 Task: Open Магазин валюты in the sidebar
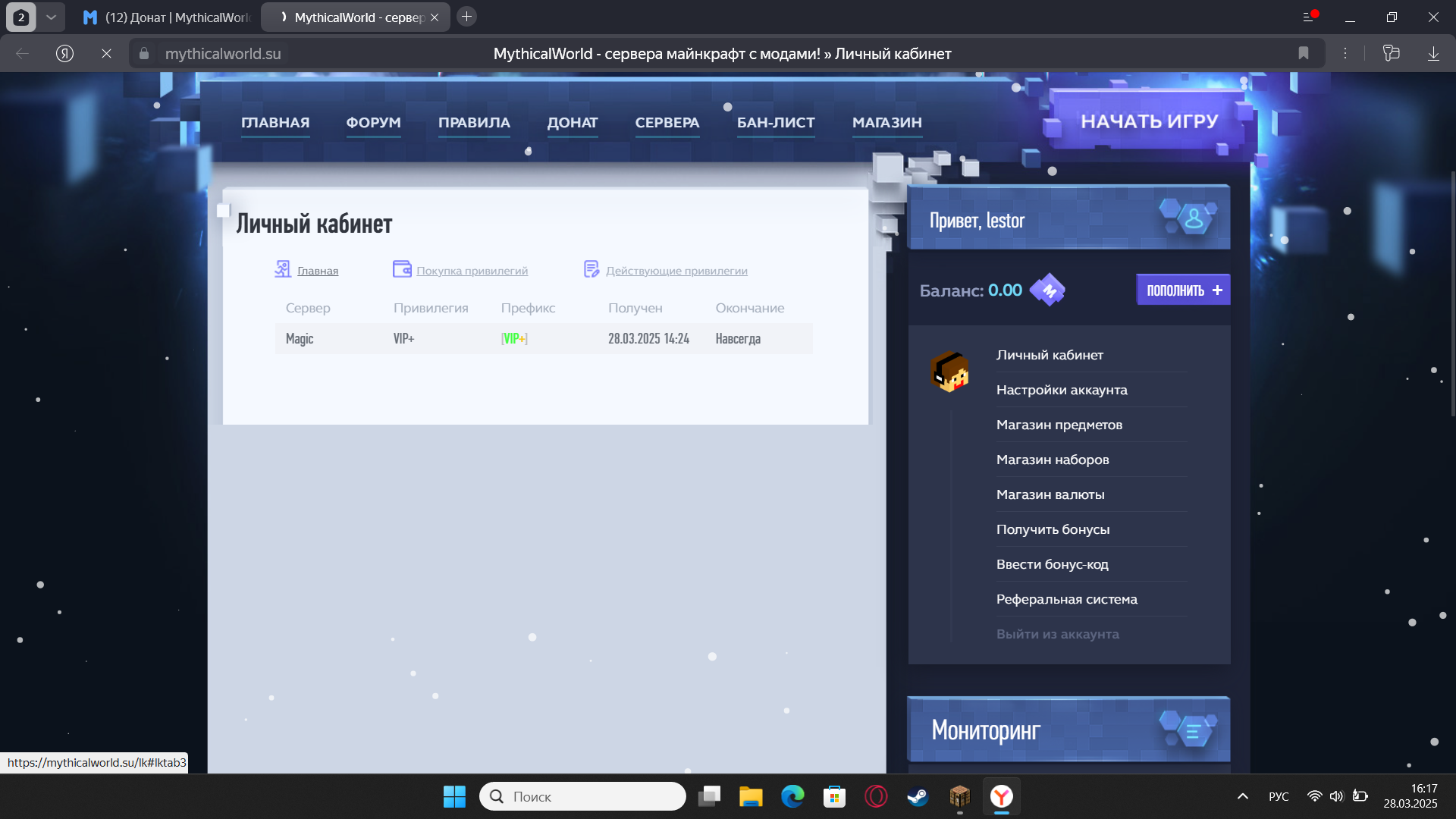pos(1050,494)
